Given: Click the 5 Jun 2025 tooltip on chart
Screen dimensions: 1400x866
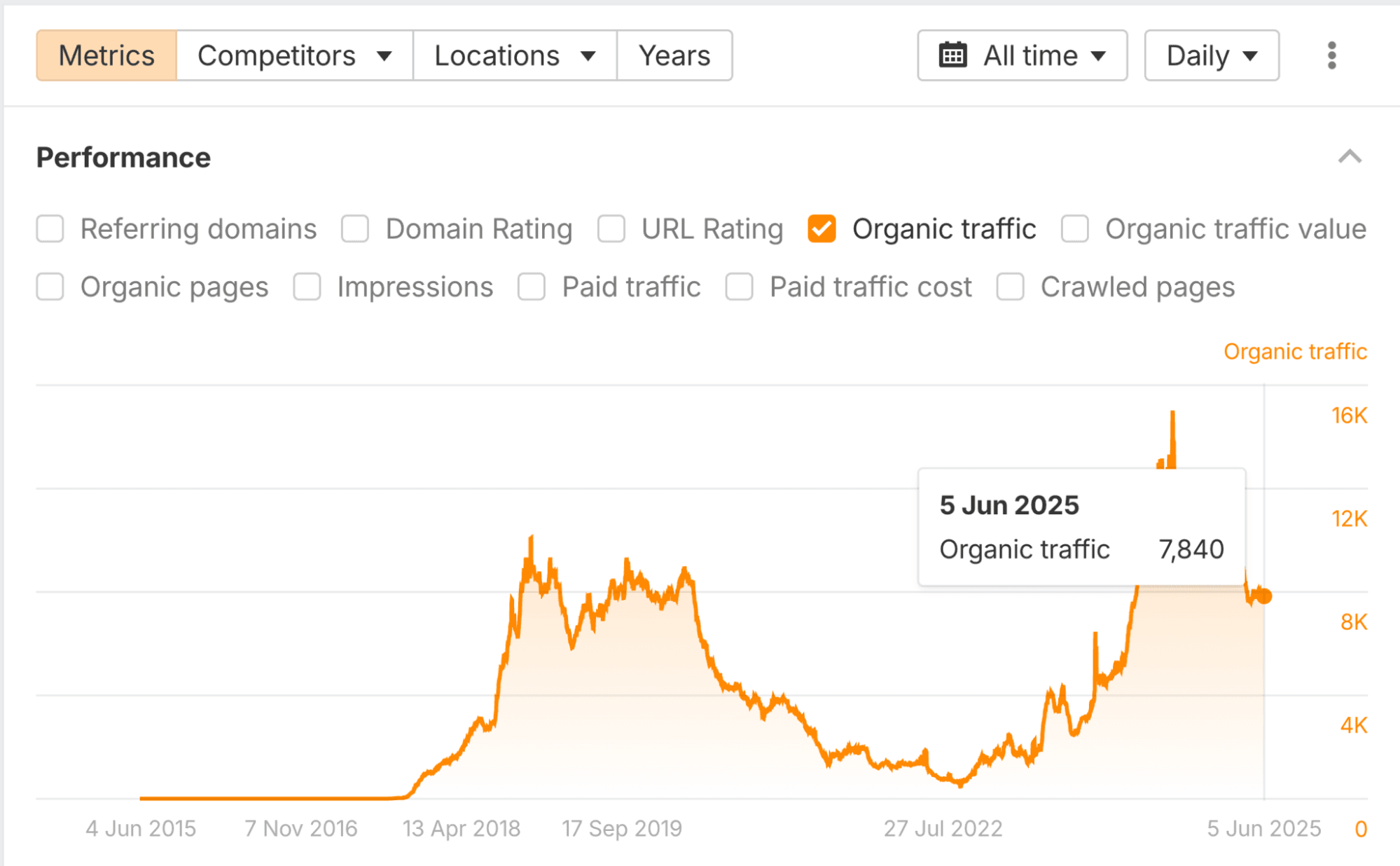Looking at the screenshot, I should (x=1081, y=527).
